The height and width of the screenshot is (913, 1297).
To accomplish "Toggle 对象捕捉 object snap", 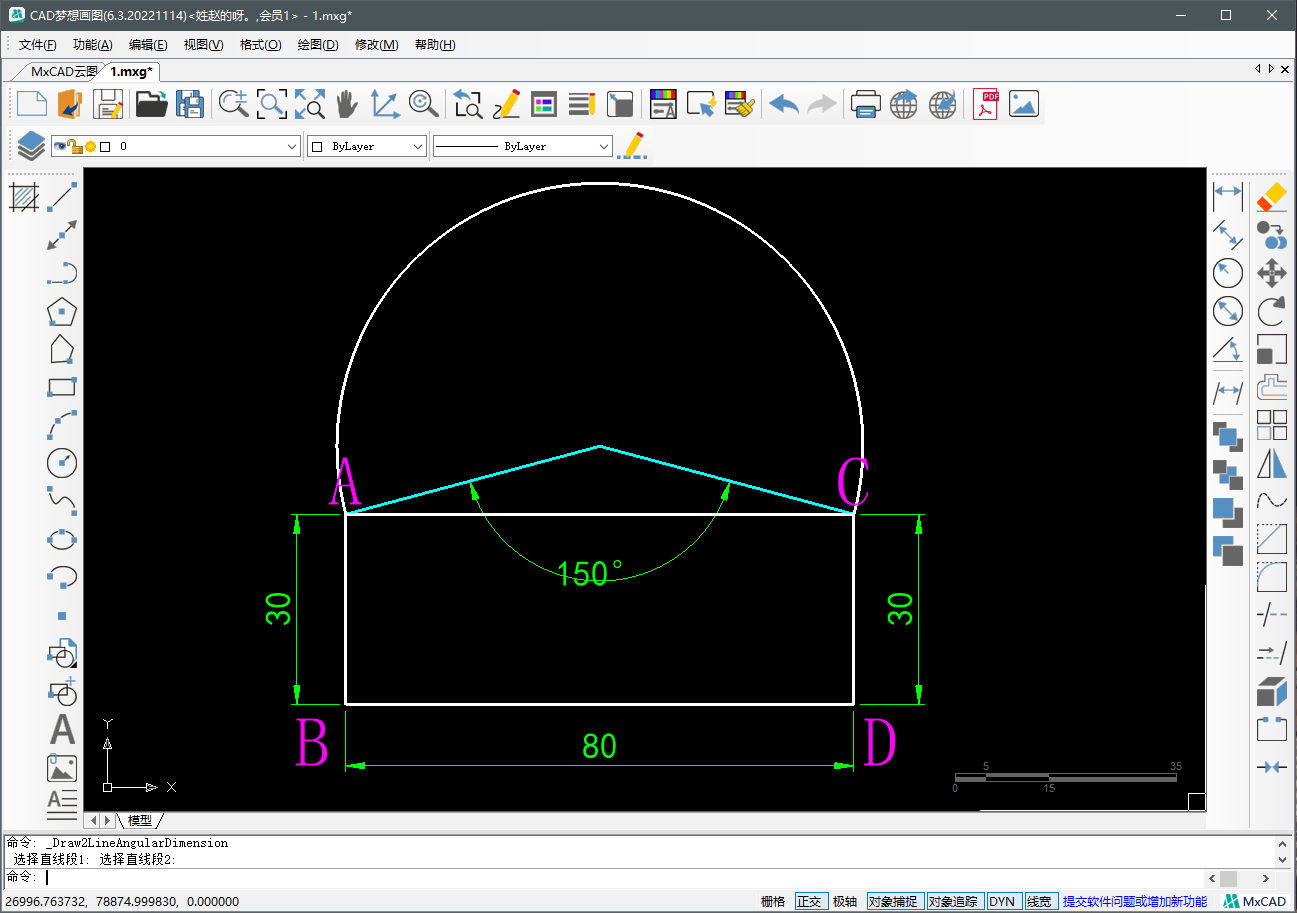I will click(x=894, y=901).
